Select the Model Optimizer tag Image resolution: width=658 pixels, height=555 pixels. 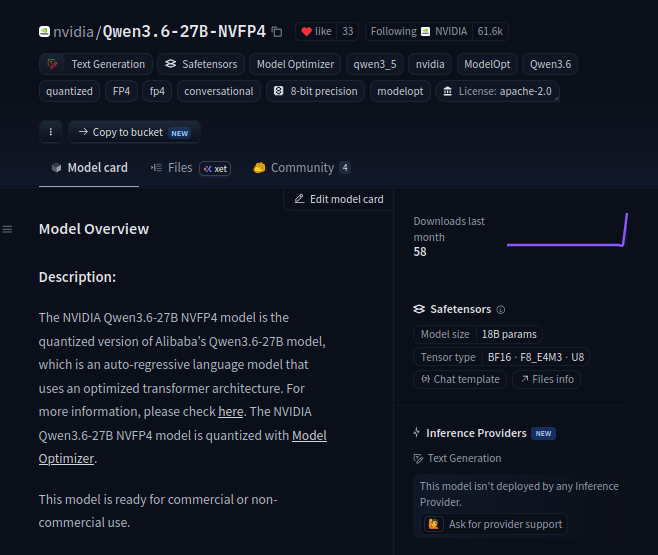click(295, 64)
